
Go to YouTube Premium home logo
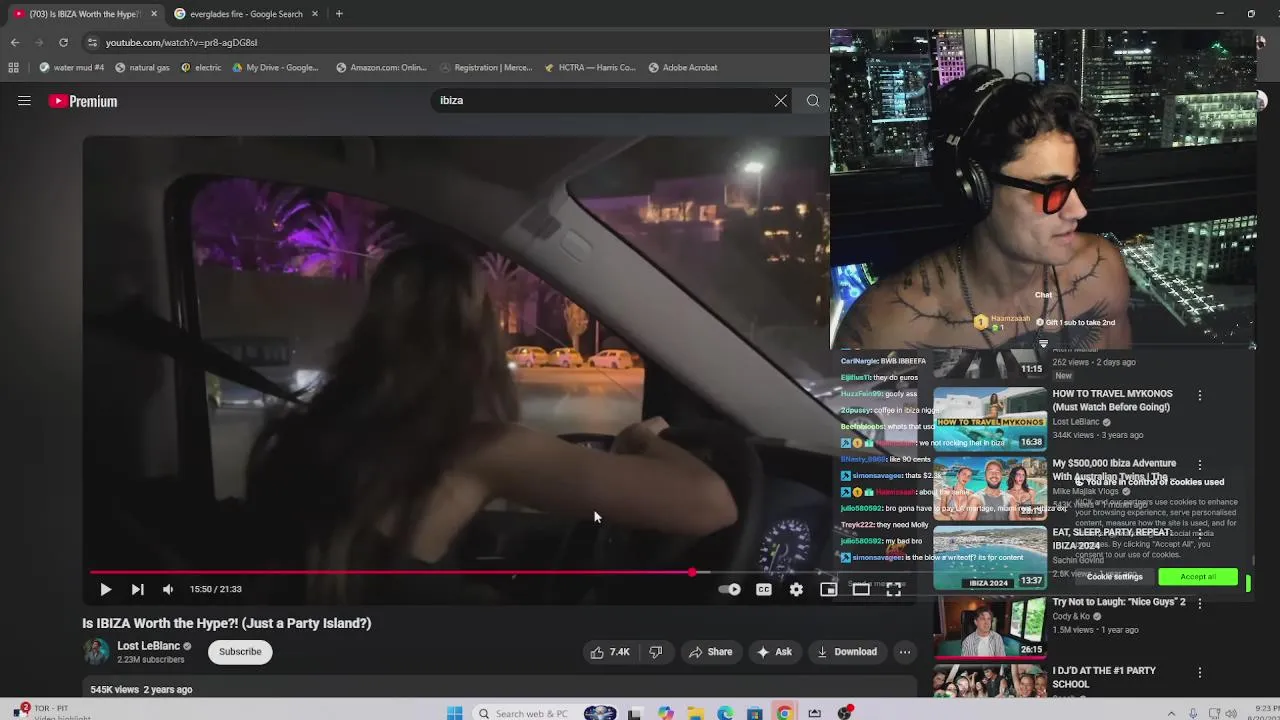83,101
